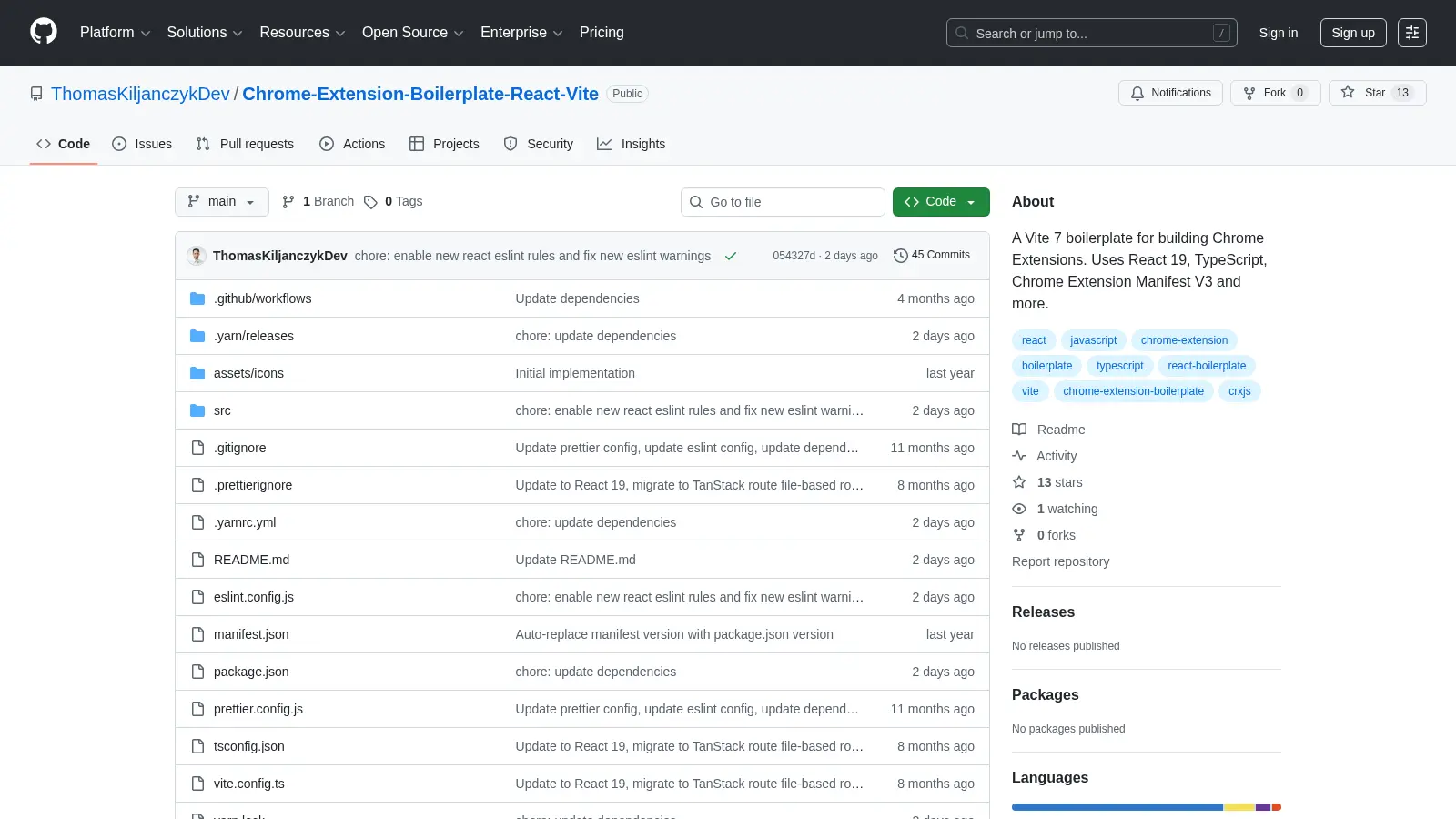This screenshot has width=1456, height=819.
Task: Click the Notifications bell icon
Action: point(1137,93)
